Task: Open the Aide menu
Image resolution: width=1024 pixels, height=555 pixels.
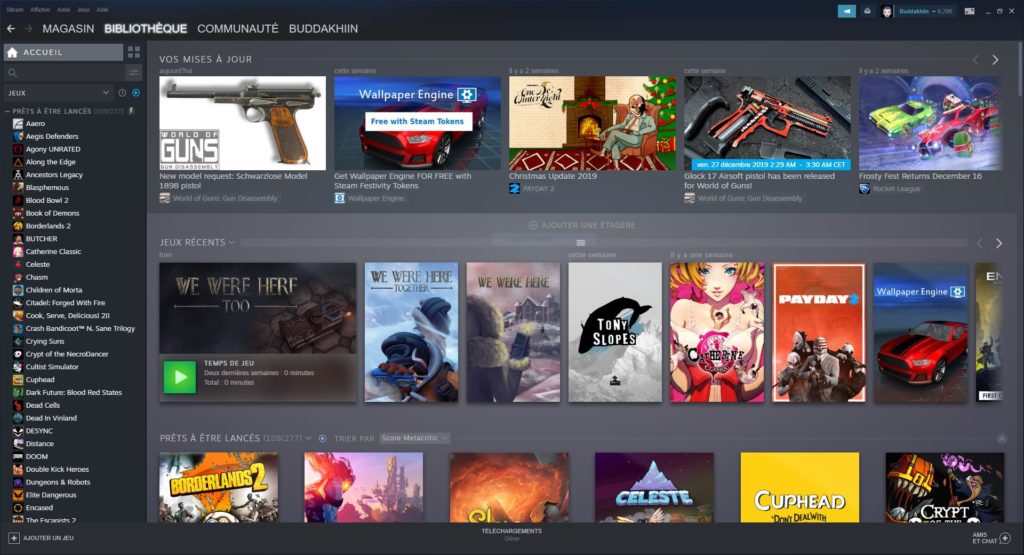Action: tap(102, 10)
